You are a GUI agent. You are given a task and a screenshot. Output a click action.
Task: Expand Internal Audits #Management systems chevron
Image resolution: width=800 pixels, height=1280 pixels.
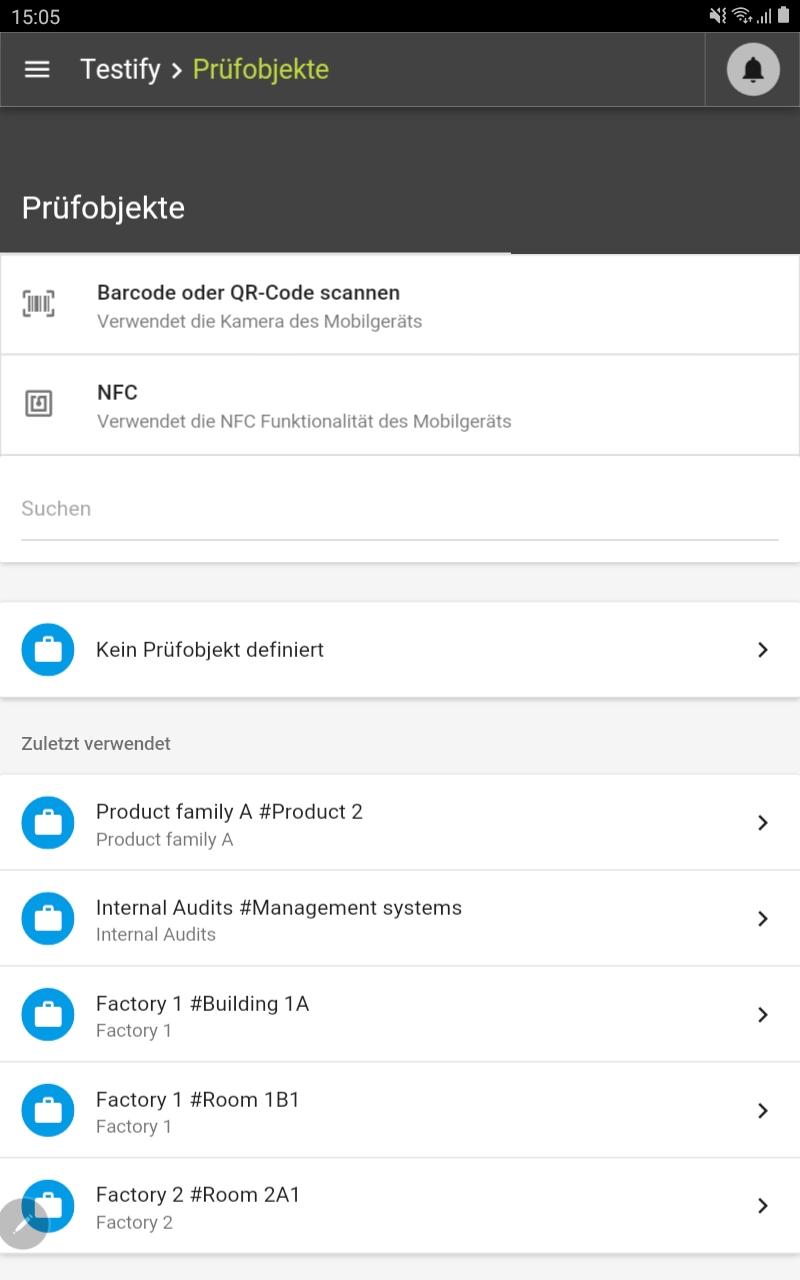point(763,919)
